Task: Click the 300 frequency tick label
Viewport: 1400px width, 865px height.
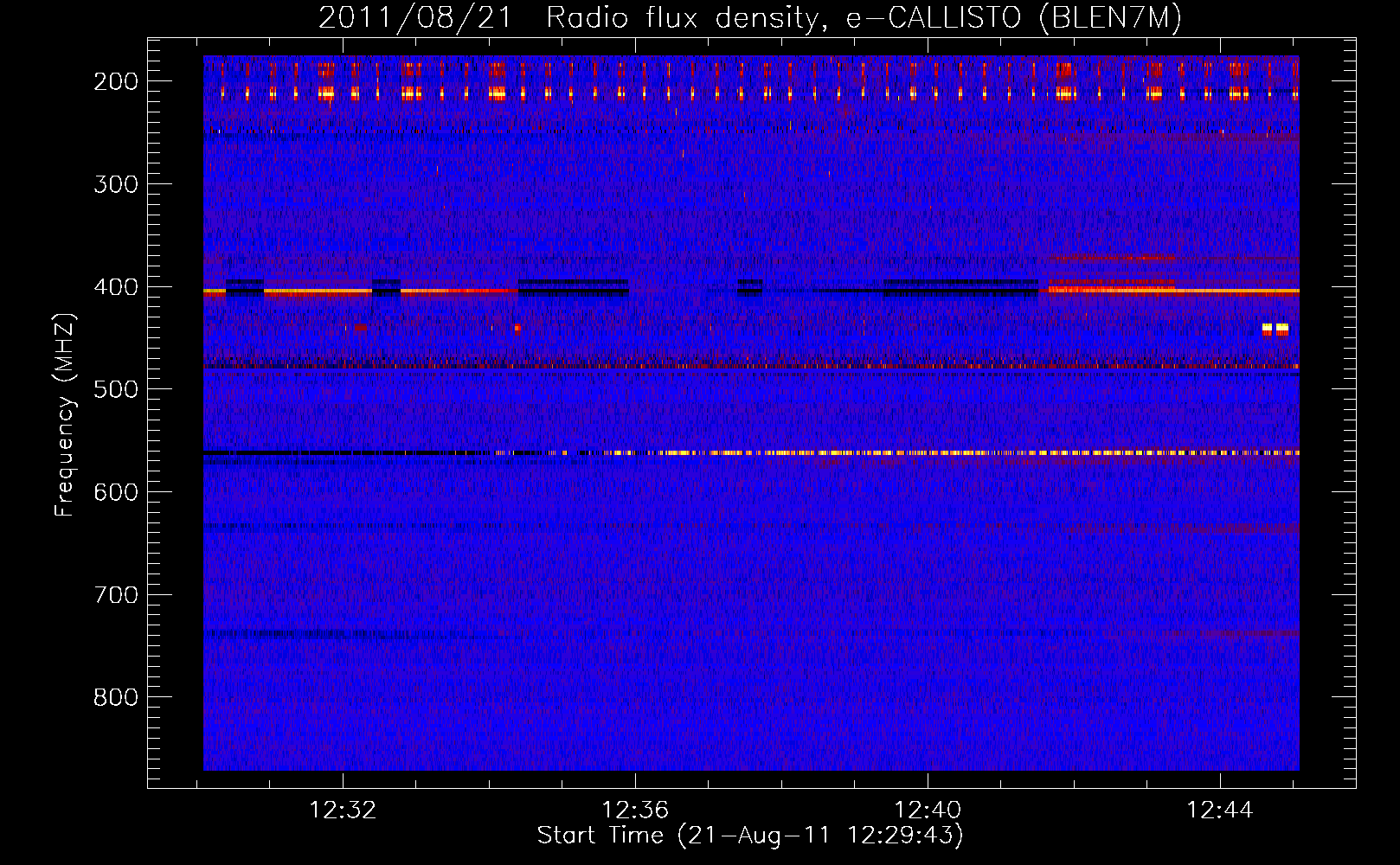Action: (x=116, y=184)
